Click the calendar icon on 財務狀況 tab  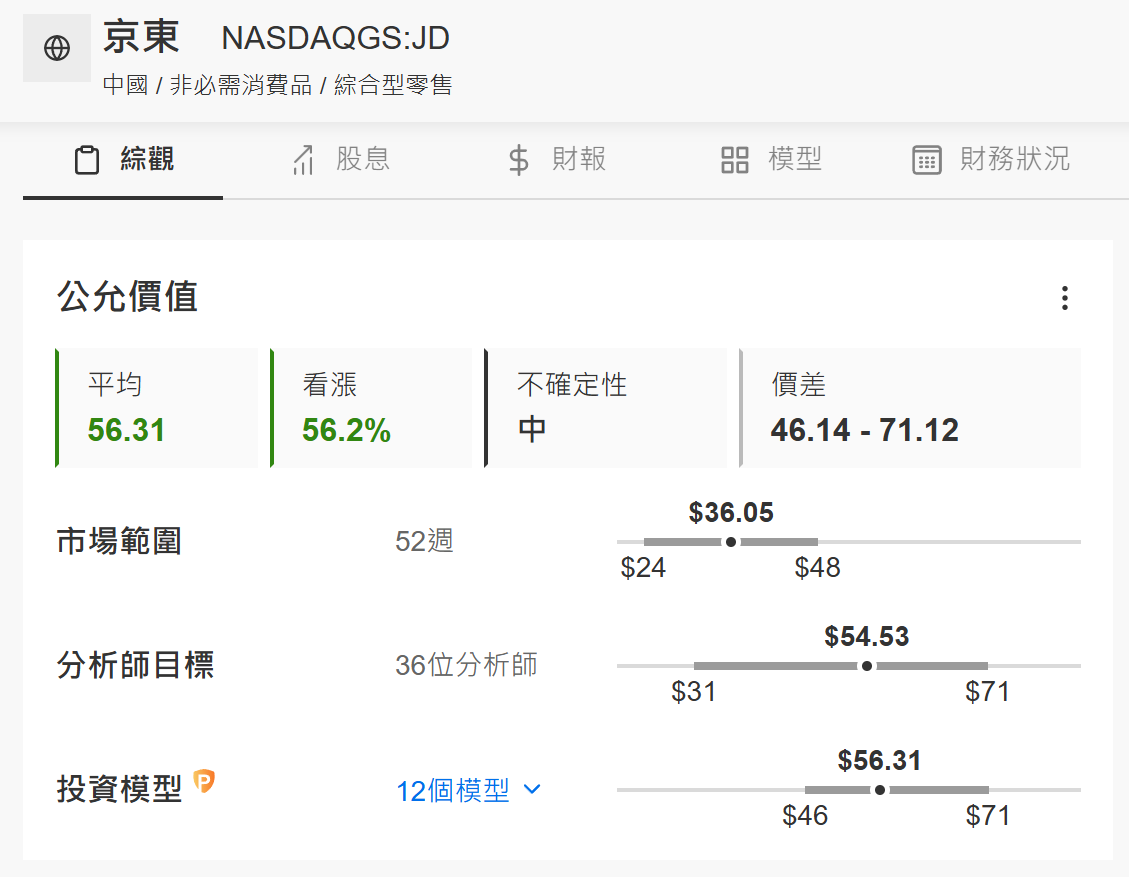[x=927, y=160]
